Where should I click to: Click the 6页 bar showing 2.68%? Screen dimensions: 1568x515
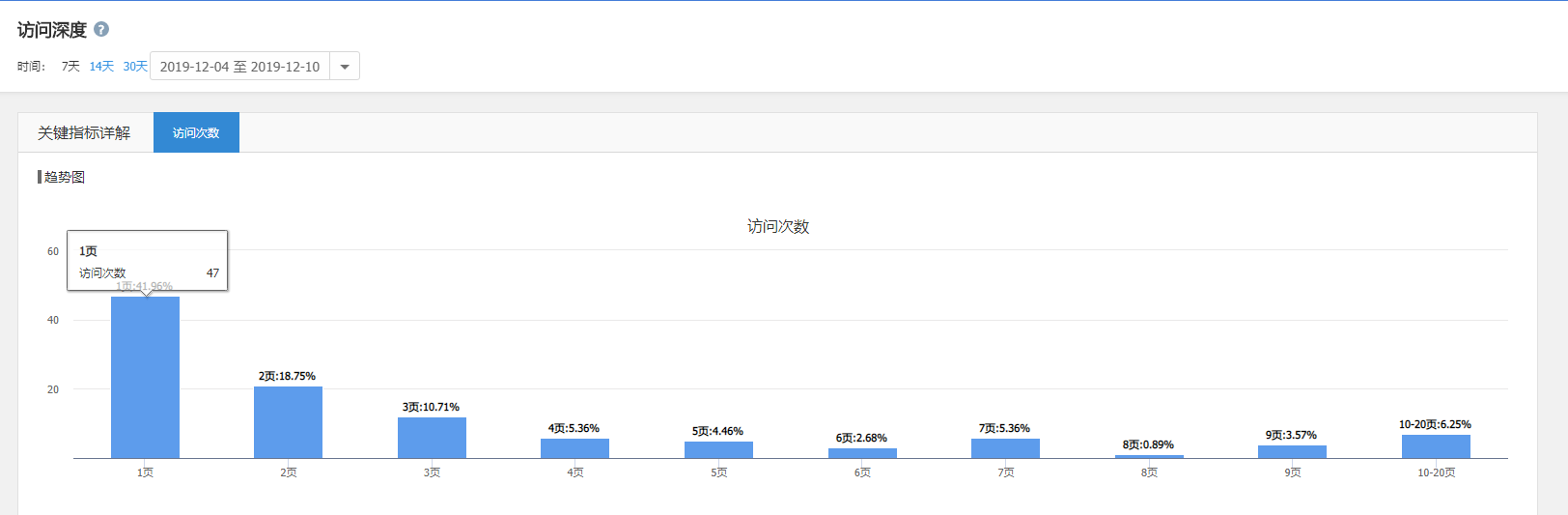click(x=862, y=453)
